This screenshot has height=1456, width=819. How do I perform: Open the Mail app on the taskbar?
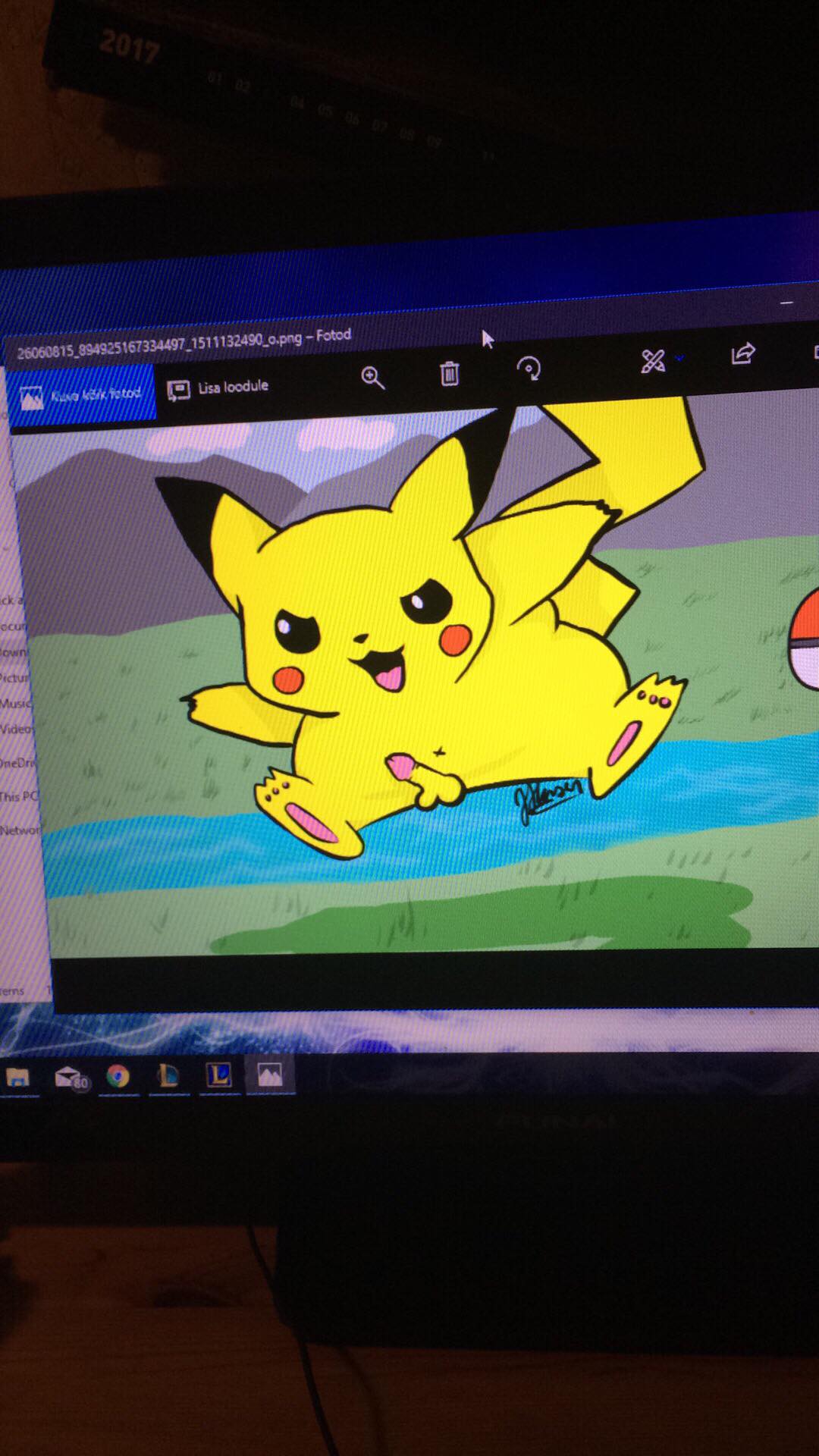point(71,1077)
